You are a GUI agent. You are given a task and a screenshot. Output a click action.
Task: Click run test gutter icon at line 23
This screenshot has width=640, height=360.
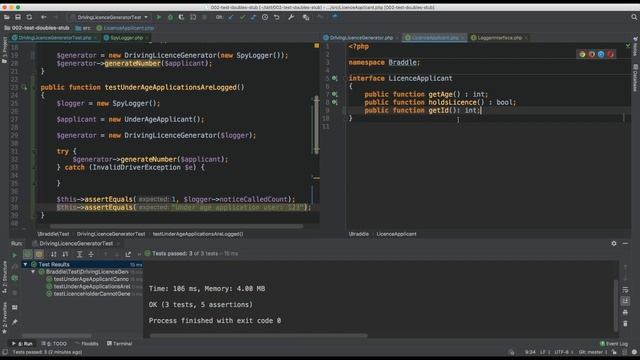[x=24, y=87]
